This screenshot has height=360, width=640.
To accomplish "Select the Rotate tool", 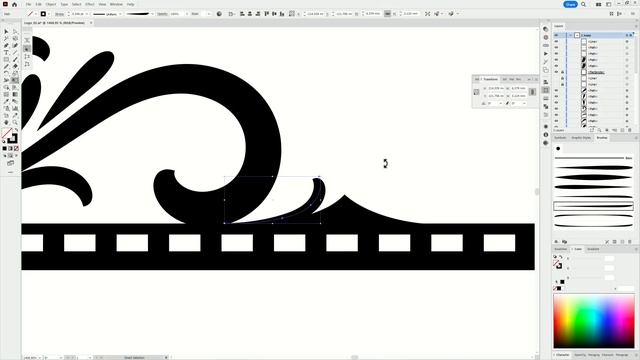I will (6, 73).
